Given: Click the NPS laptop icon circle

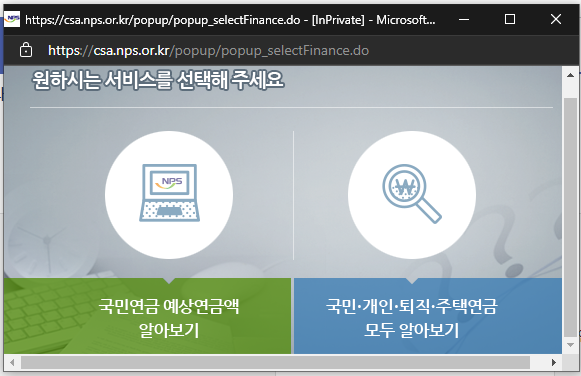Looking at the screenshot, I should pos(169,194).
